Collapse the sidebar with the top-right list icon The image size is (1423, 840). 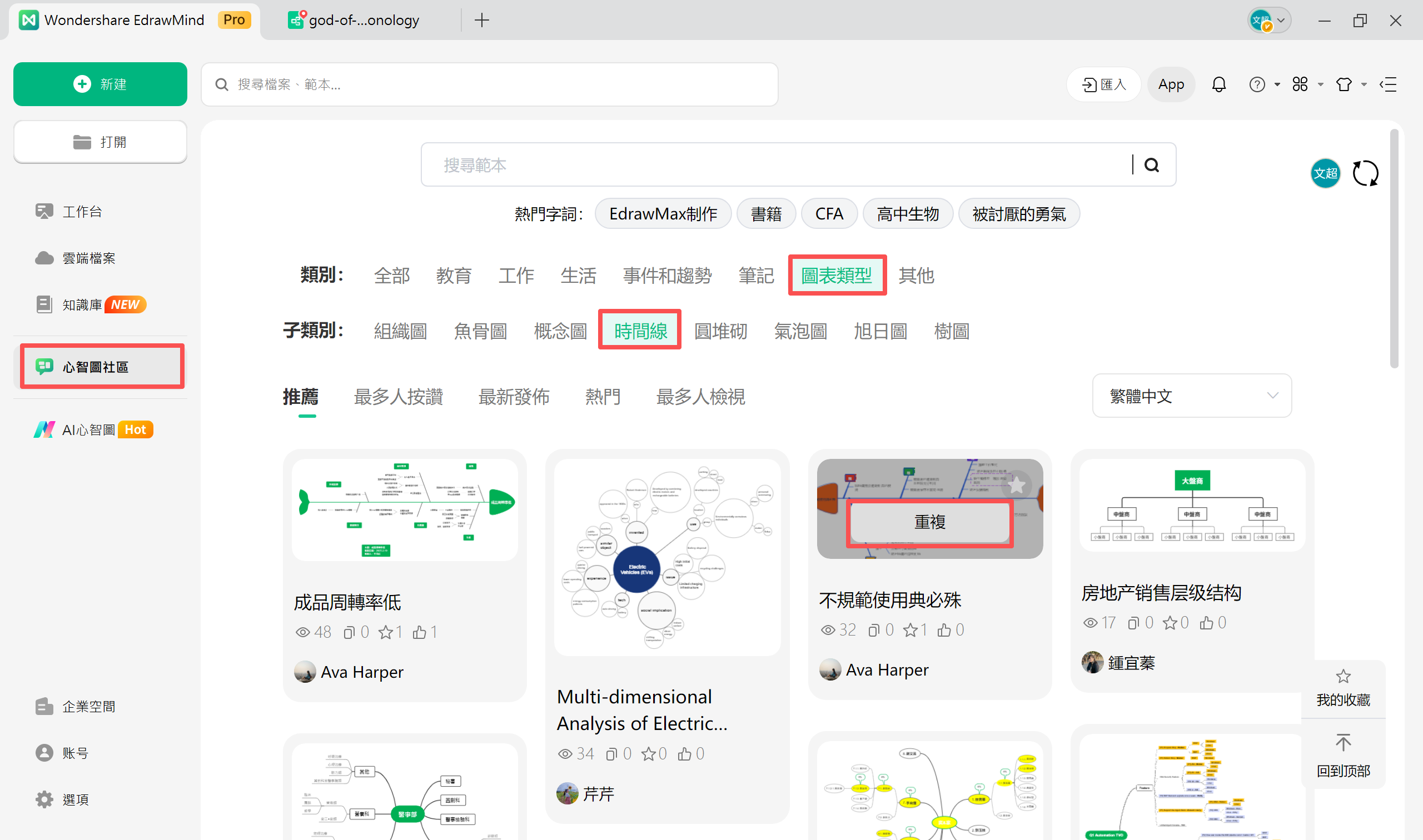[x=1388, y=84]
